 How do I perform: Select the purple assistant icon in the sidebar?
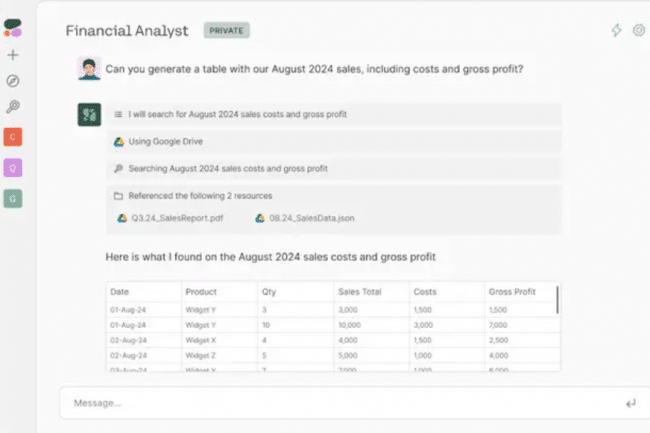click(x=13, y=168)
